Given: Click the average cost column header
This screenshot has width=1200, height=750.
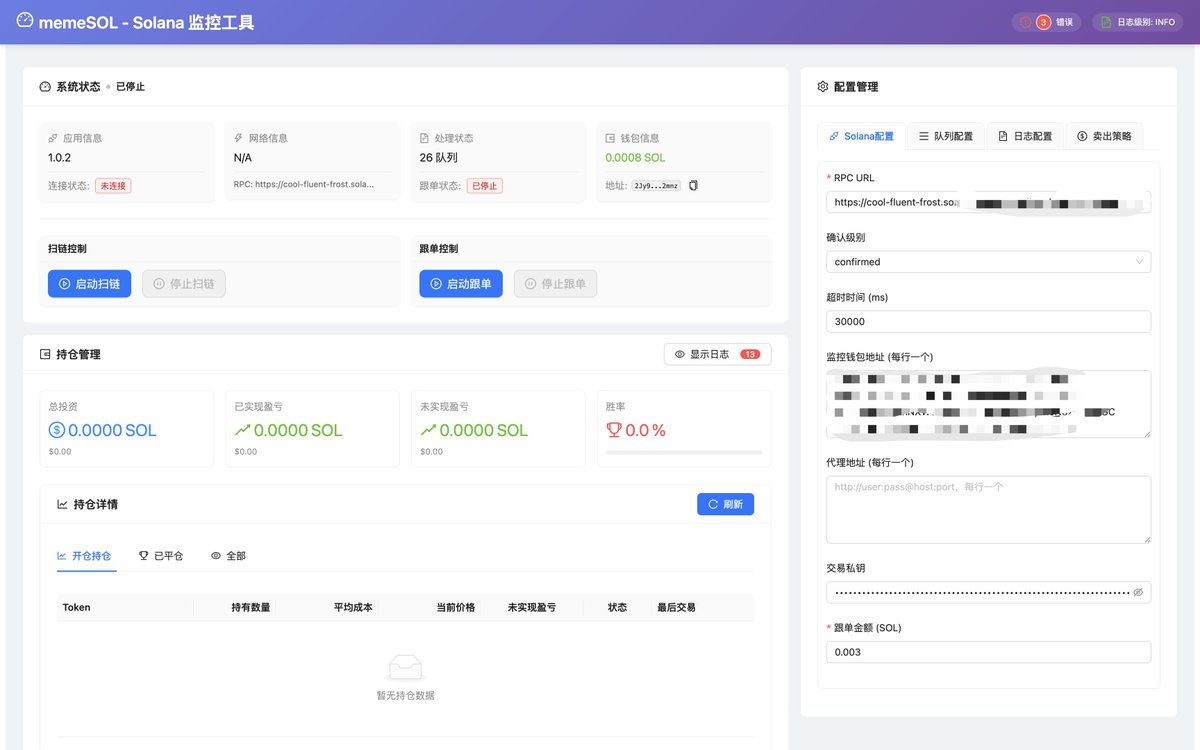Looking at the screenshot, I should click(353, 607).
